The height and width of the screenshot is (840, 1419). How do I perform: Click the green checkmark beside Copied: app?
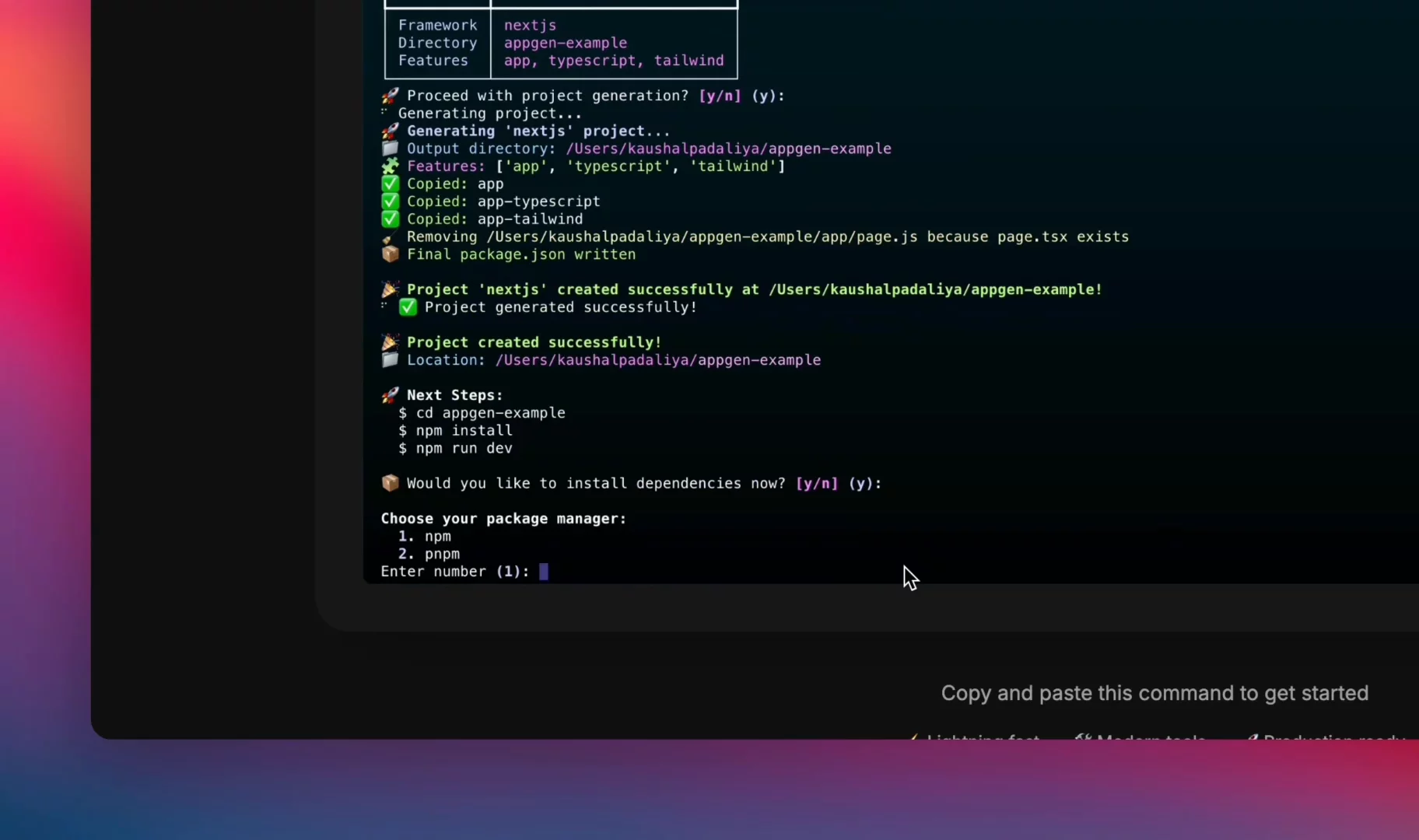click(390, 184)
